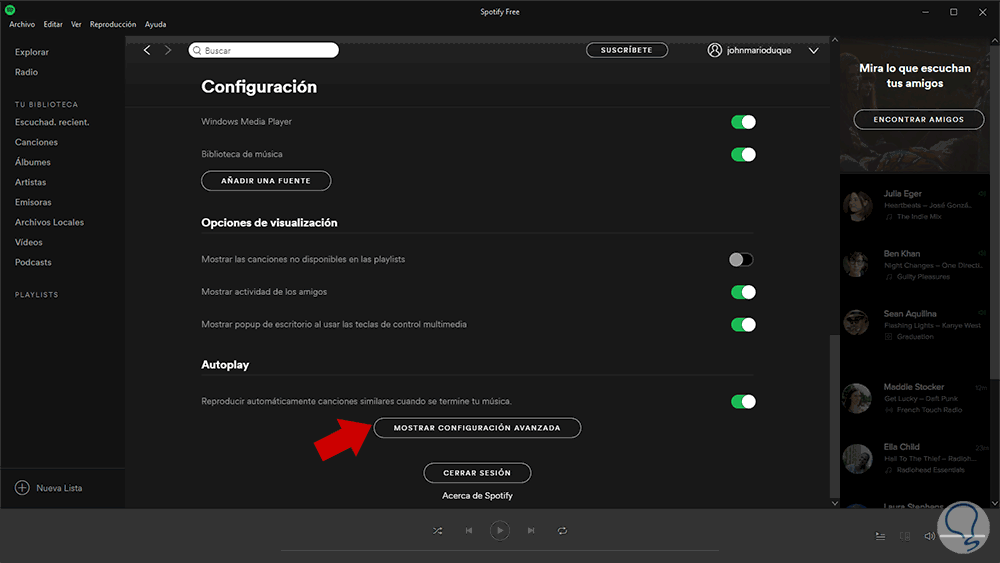Screen dimensions: 1000x563
Task: Click the playback progress bar
Action: [499, 550]
